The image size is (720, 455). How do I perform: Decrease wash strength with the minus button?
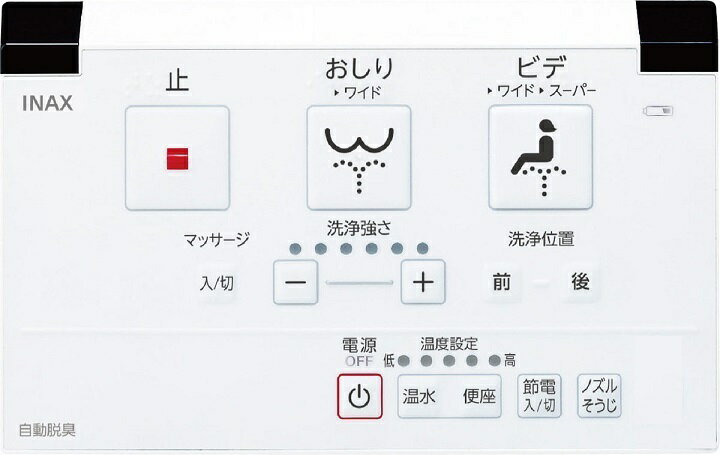[296, 282]
